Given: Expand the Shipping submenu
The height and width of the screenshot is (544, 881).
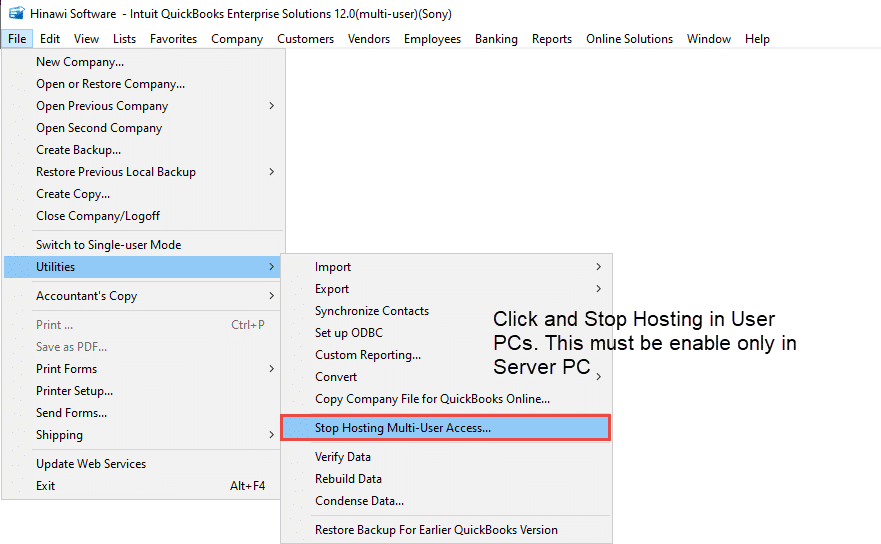Looking at the screenshot, I should tap(143, 434).
